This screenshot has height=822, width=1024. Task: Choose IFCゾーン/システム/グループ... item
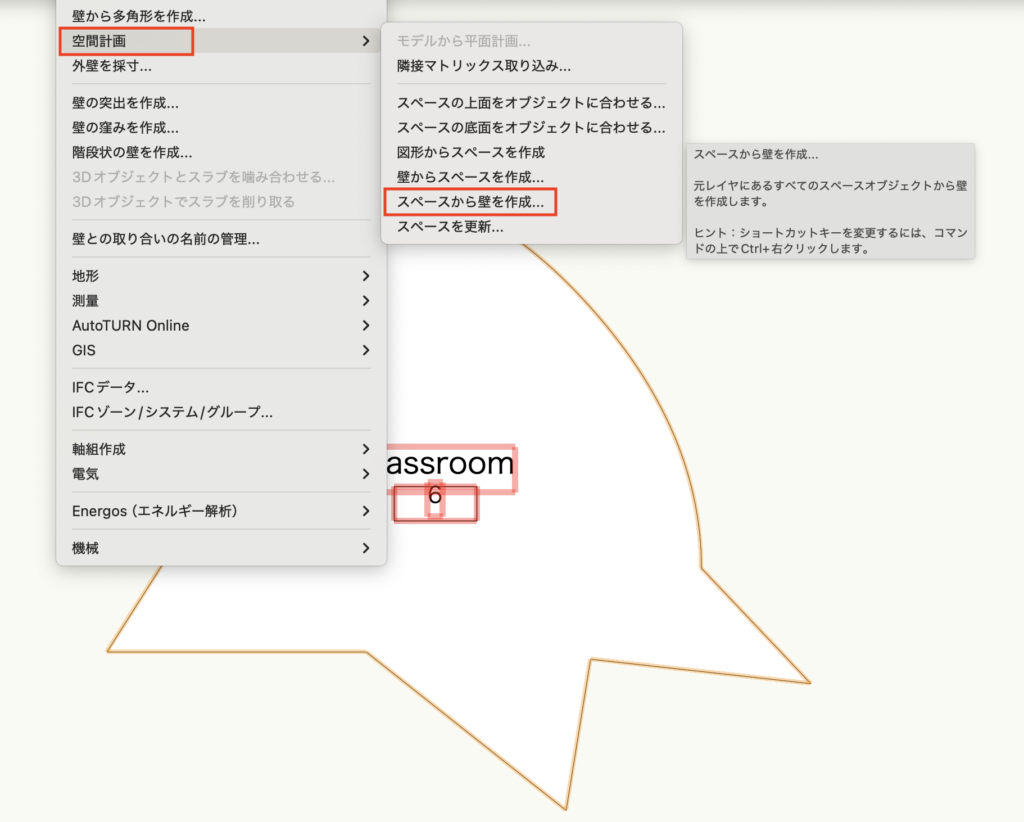pos(172,412)
